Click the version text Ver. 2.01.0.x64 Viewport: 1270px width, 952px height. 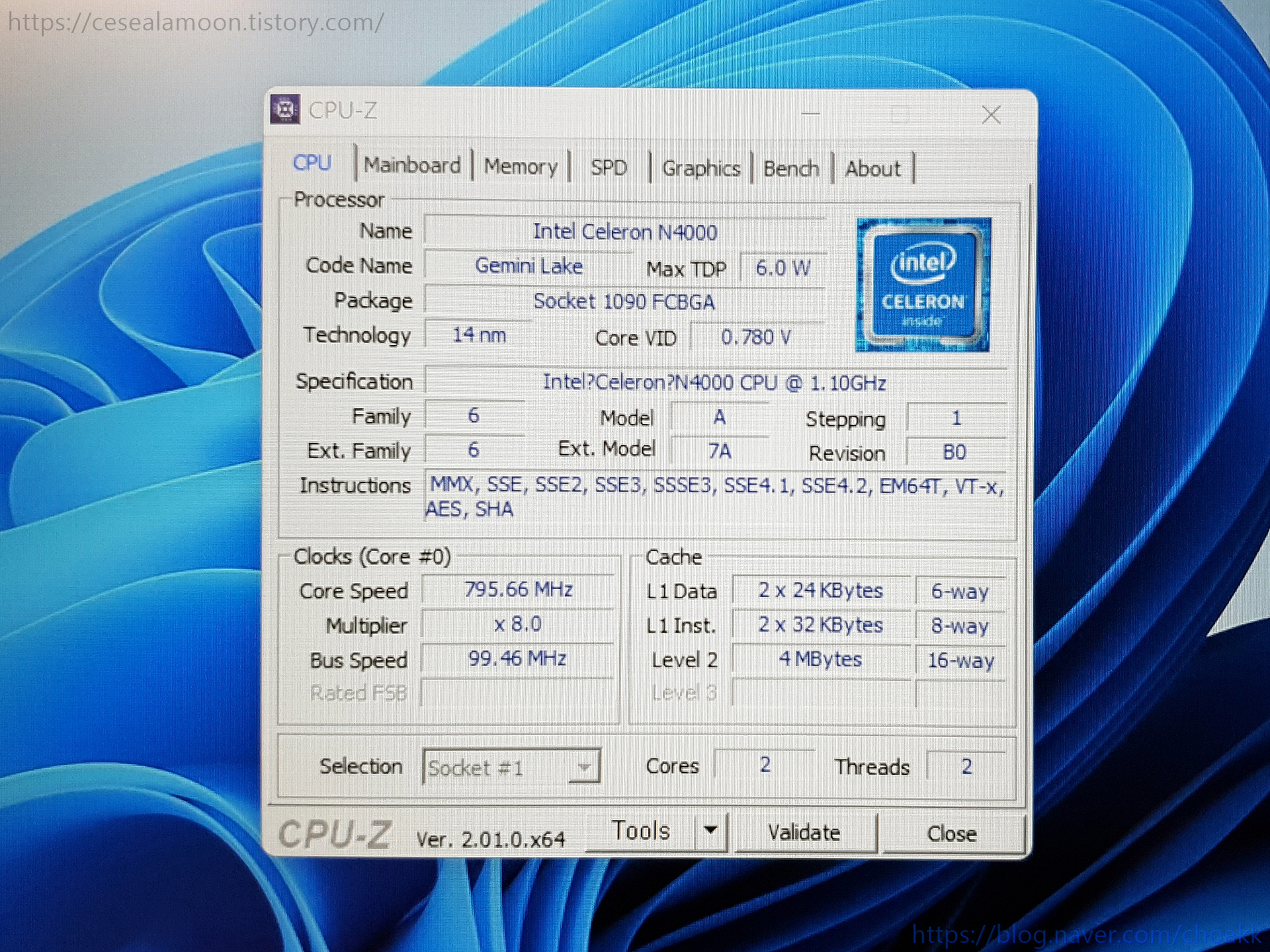point(491,839)
